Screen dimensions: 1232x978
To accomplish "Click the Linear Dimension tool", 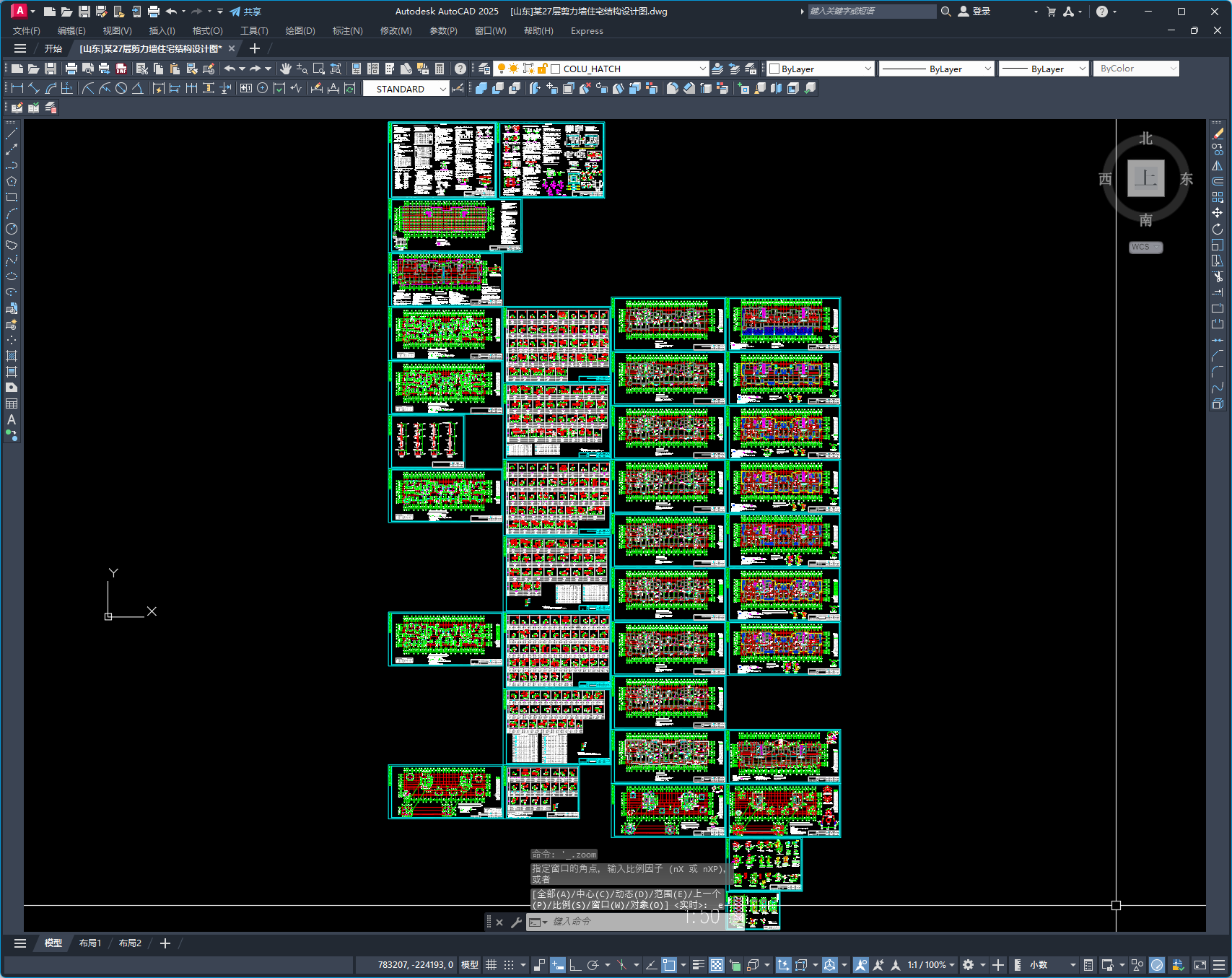I will click(17, 88).
